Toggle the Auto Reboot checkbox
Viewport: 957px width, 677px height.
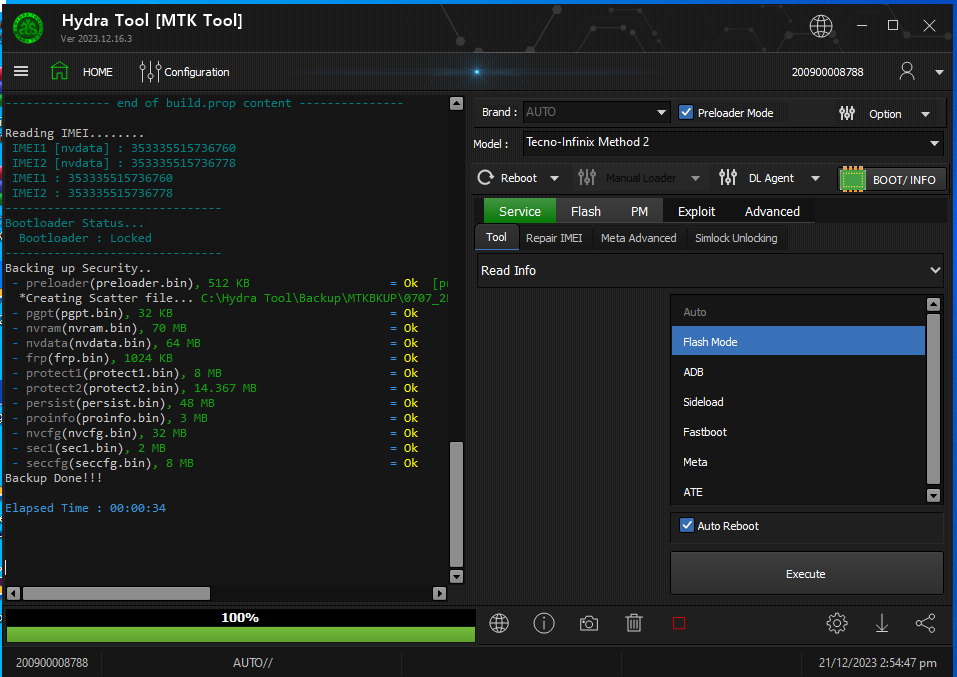click(687, 526)
